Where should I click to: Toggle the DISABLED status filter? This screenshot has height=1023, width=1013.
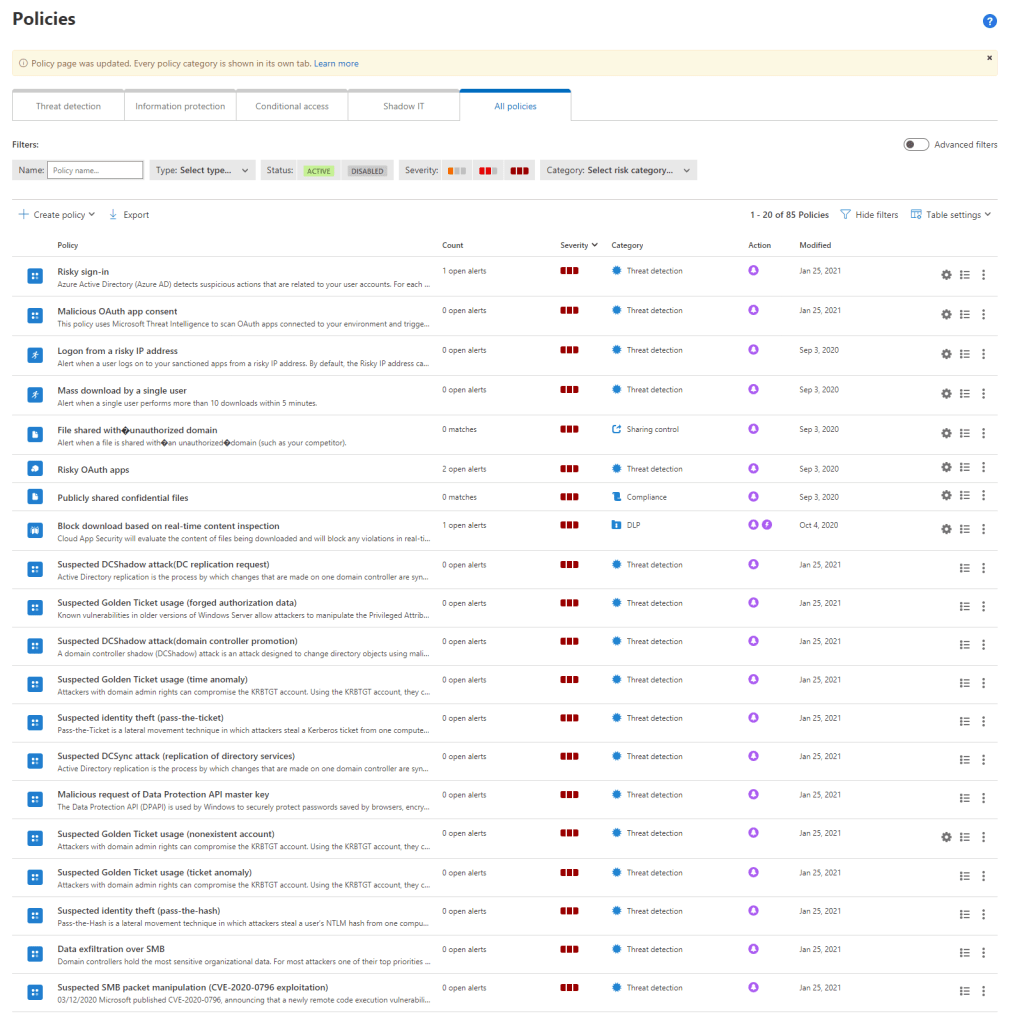pos(367,171)
